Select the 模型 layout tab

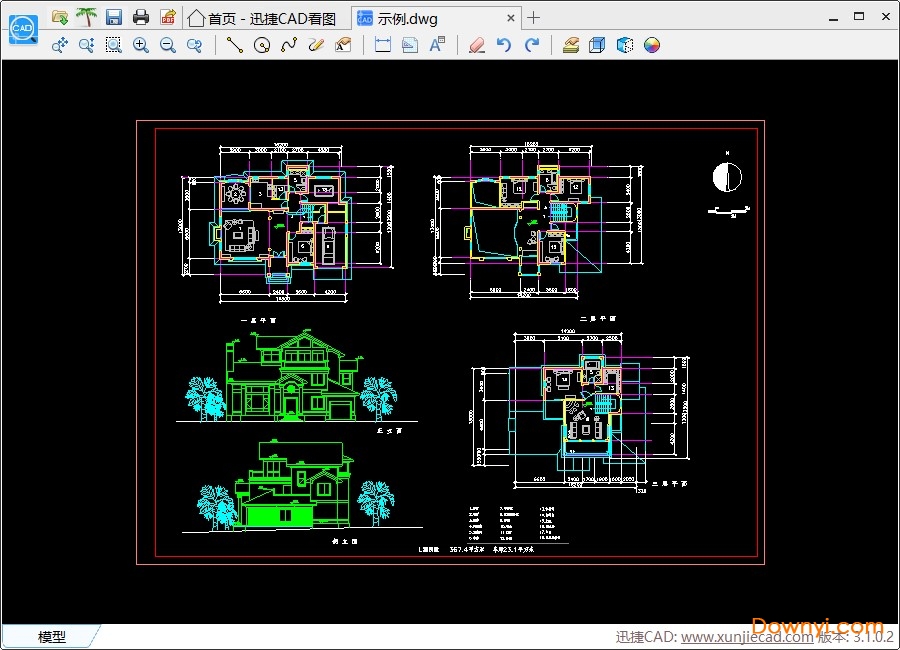(x=52, y=637)
